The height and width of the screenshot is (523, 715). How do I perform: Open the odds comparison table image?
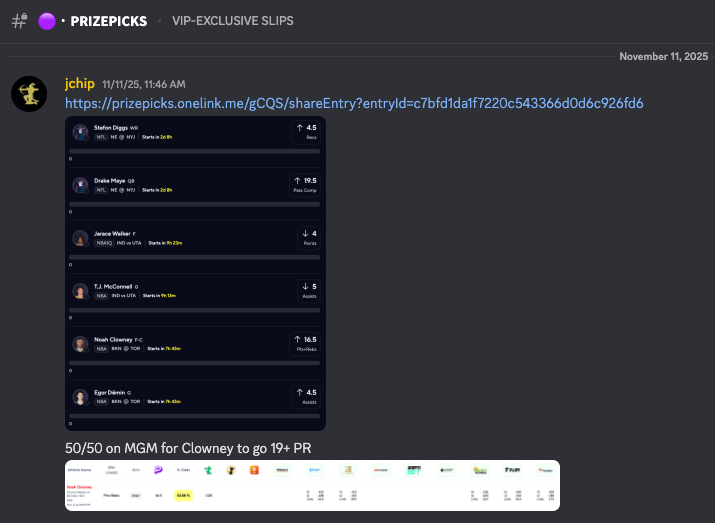point(312,485)
